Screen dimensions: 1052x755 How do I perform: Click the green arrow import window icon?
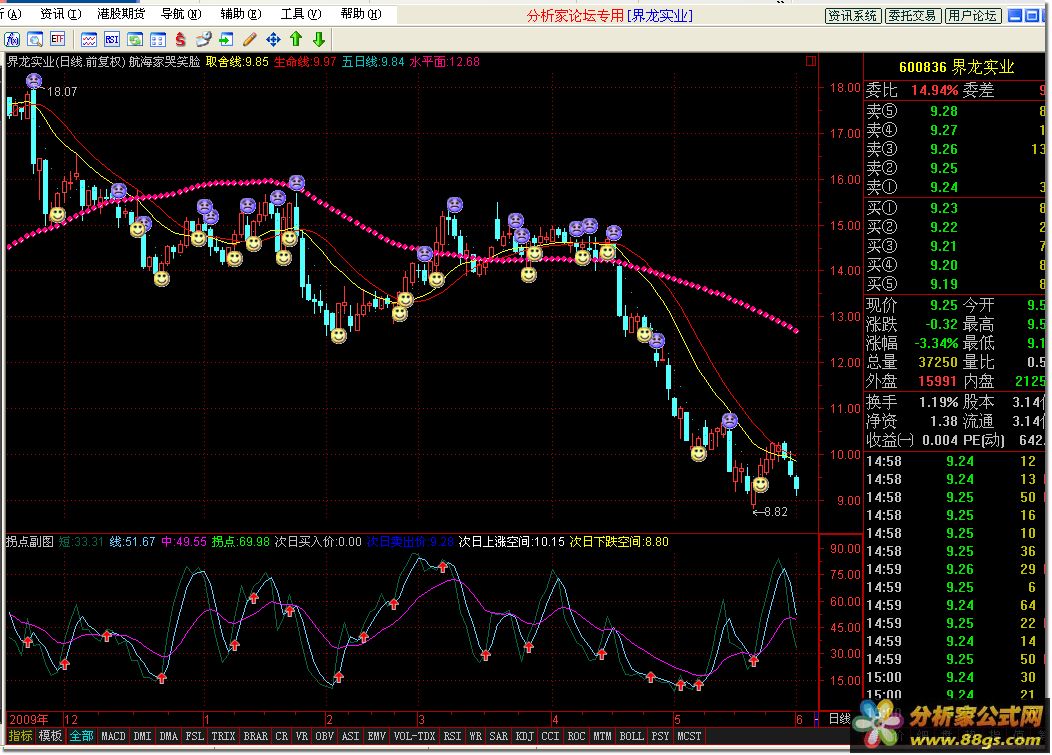coord(227,40)
